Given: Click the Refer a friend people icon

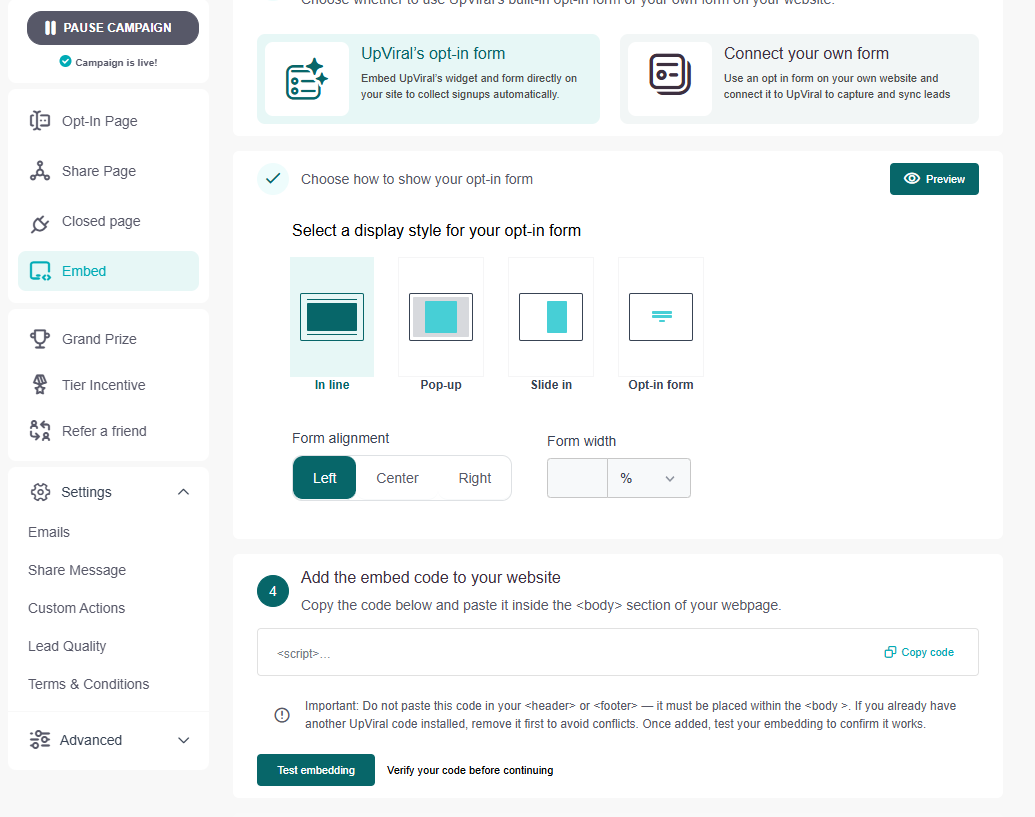Looking at the screenshot, I should (40, 430).
